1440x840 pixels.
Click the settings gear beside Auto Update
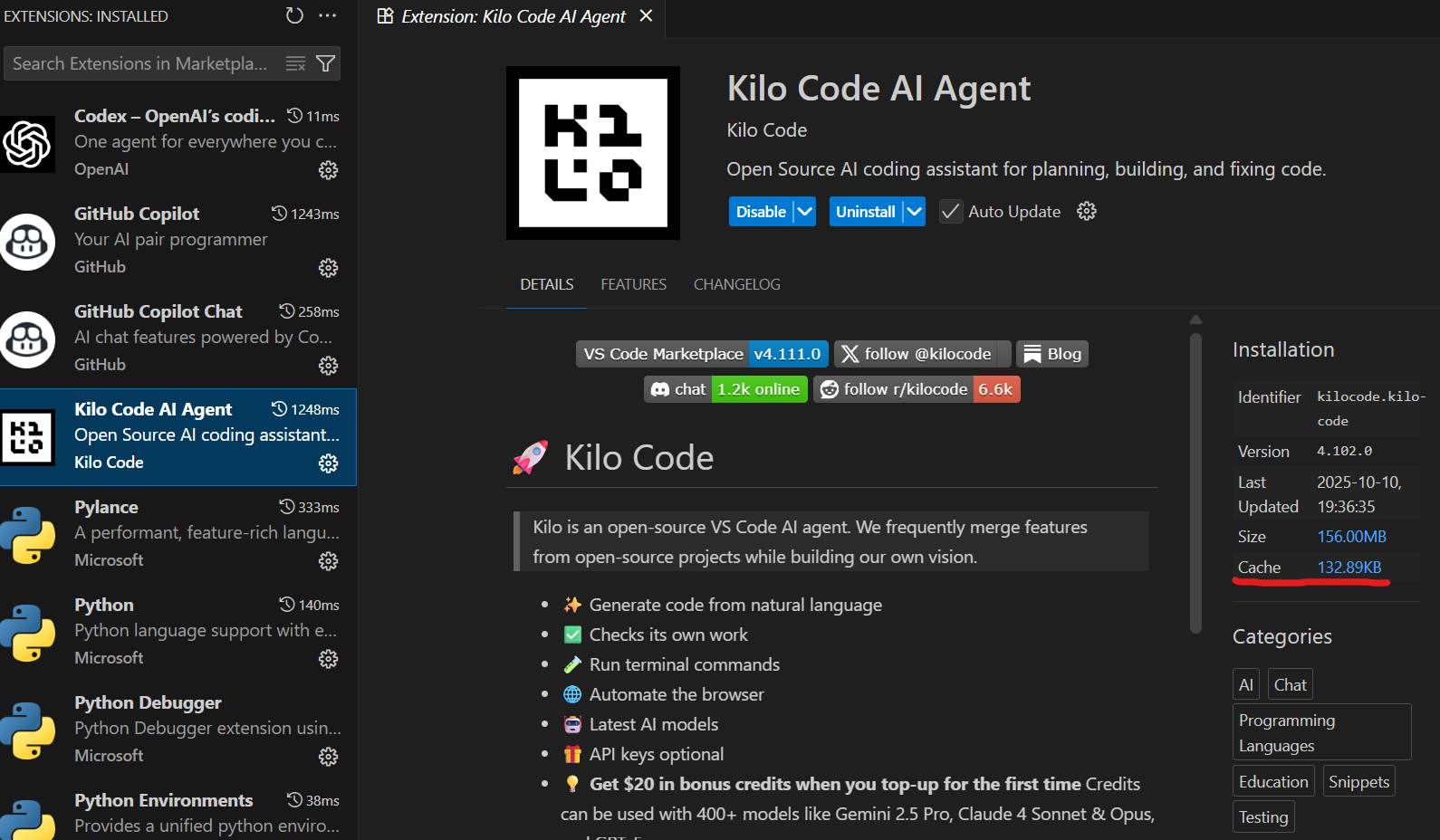(1087, 211)
